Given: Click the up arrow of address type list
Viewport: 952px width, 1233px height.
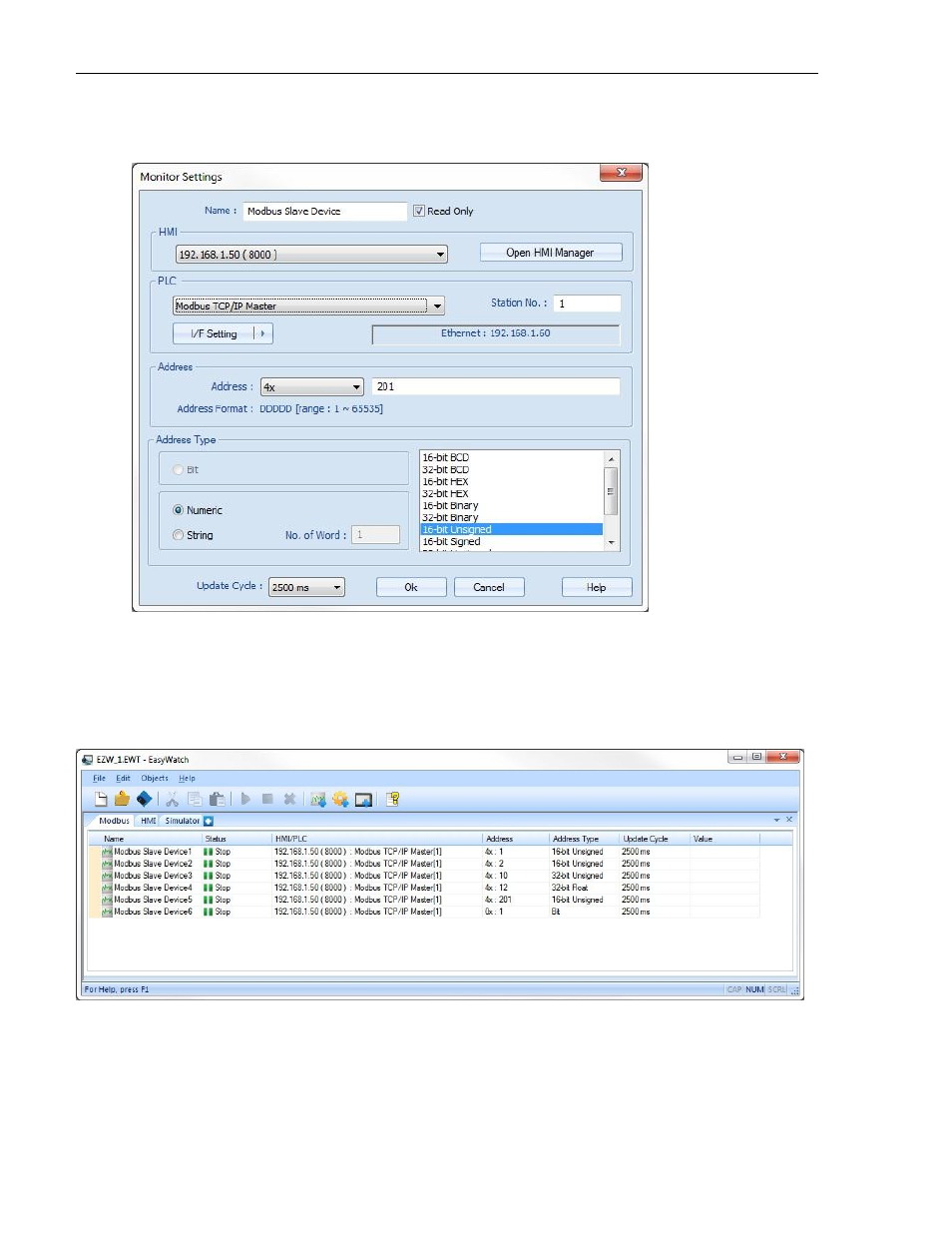Looking at the screenshot, I should [x=611, y=458].
